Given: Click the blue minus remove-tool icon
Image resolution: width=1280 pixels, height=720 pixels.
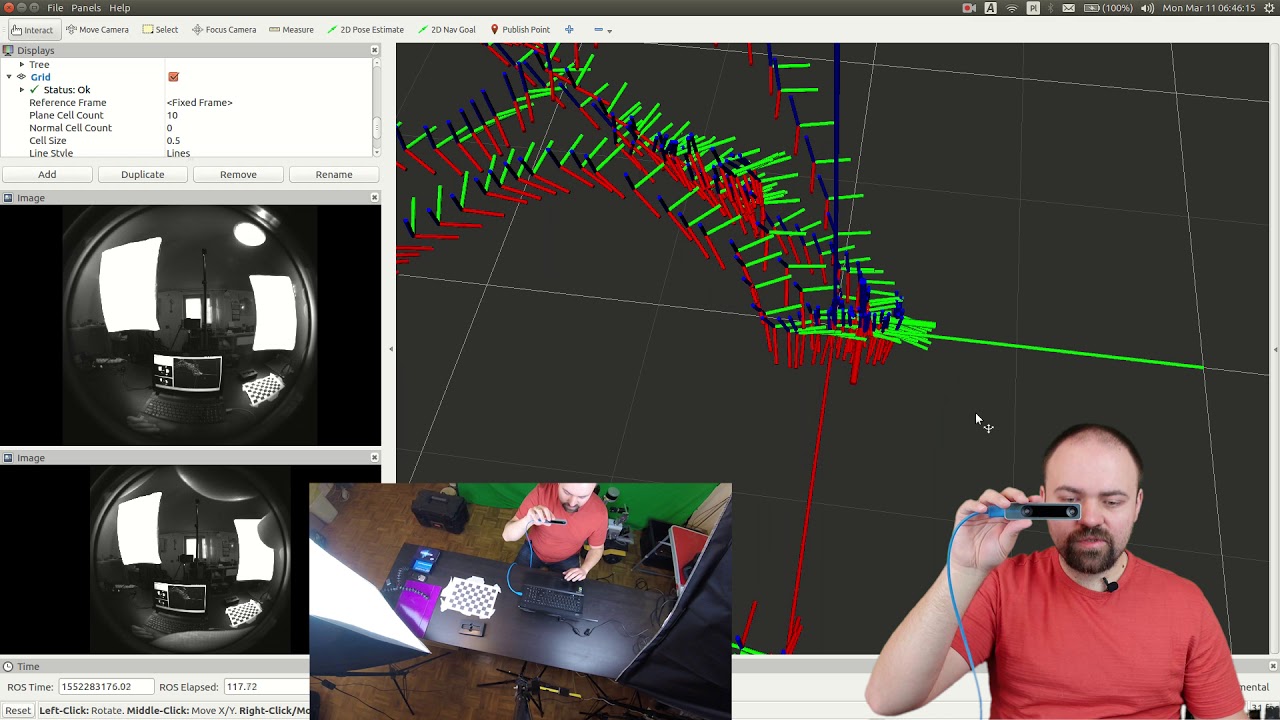Looking at the screenshot, I should point(598,30).
